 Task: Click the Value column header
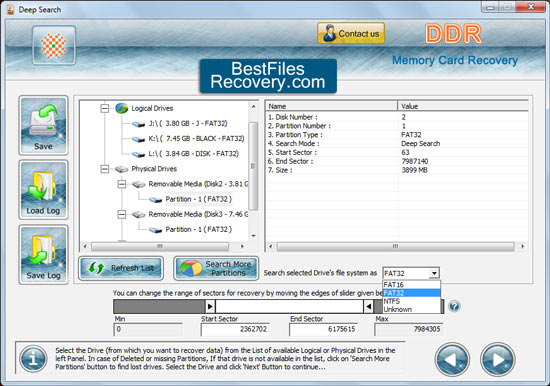(x=463, y=106)
